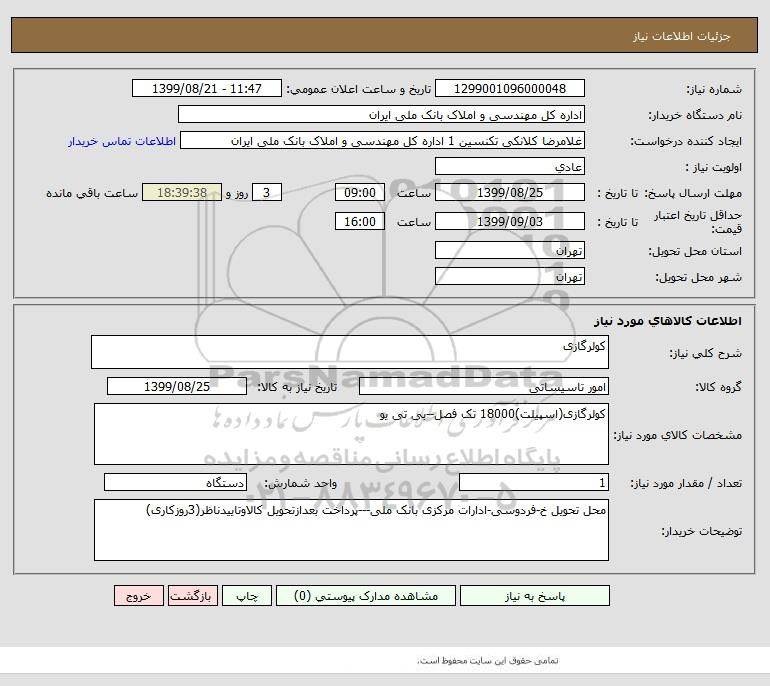The width and height of the screenshot is (770, 686).
Task: Click the announcement date field 1399/08/21 - 11:47
Action: [207, 88]
